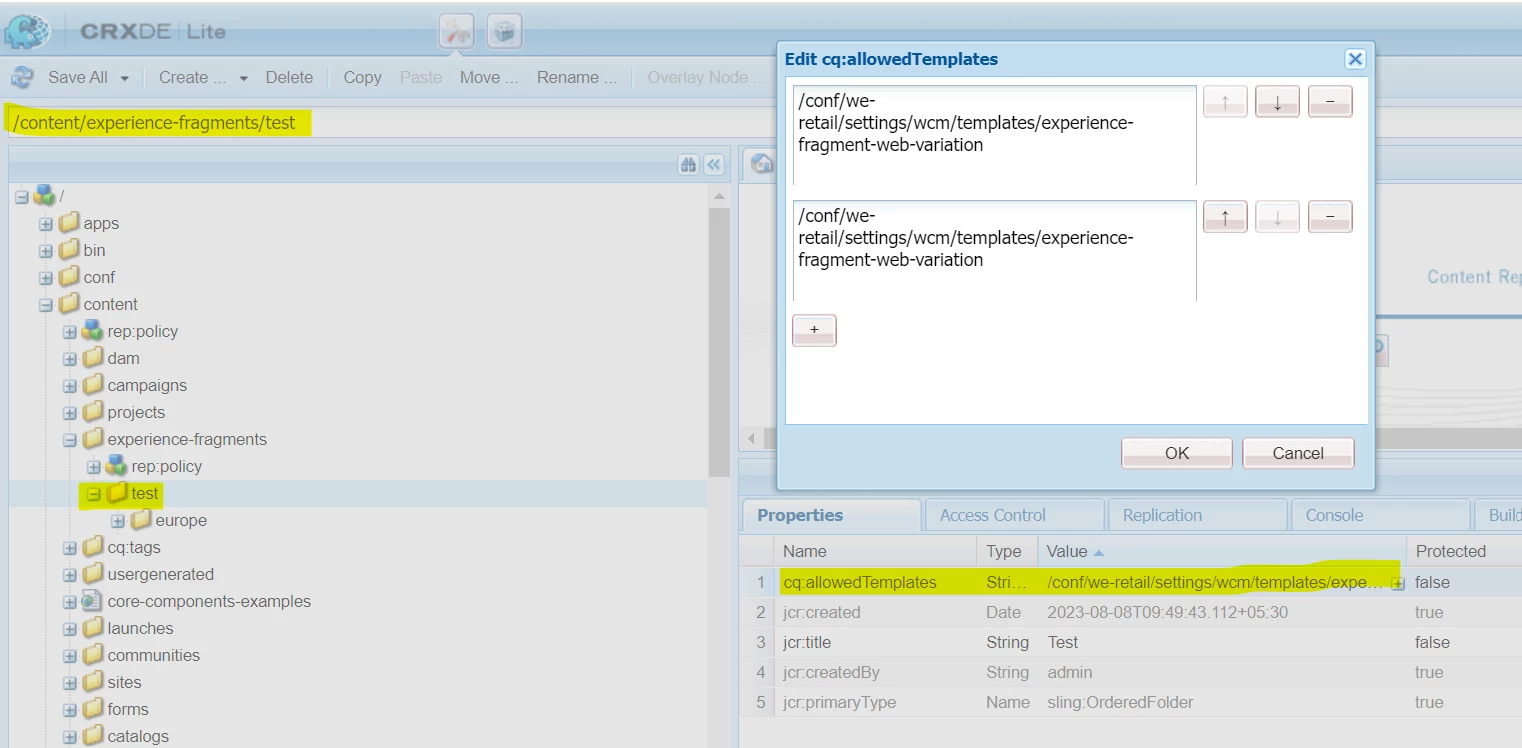Click the tools wrench icon at top
1522x748 pixels.
pyautogui.click(x=457, y=31)
